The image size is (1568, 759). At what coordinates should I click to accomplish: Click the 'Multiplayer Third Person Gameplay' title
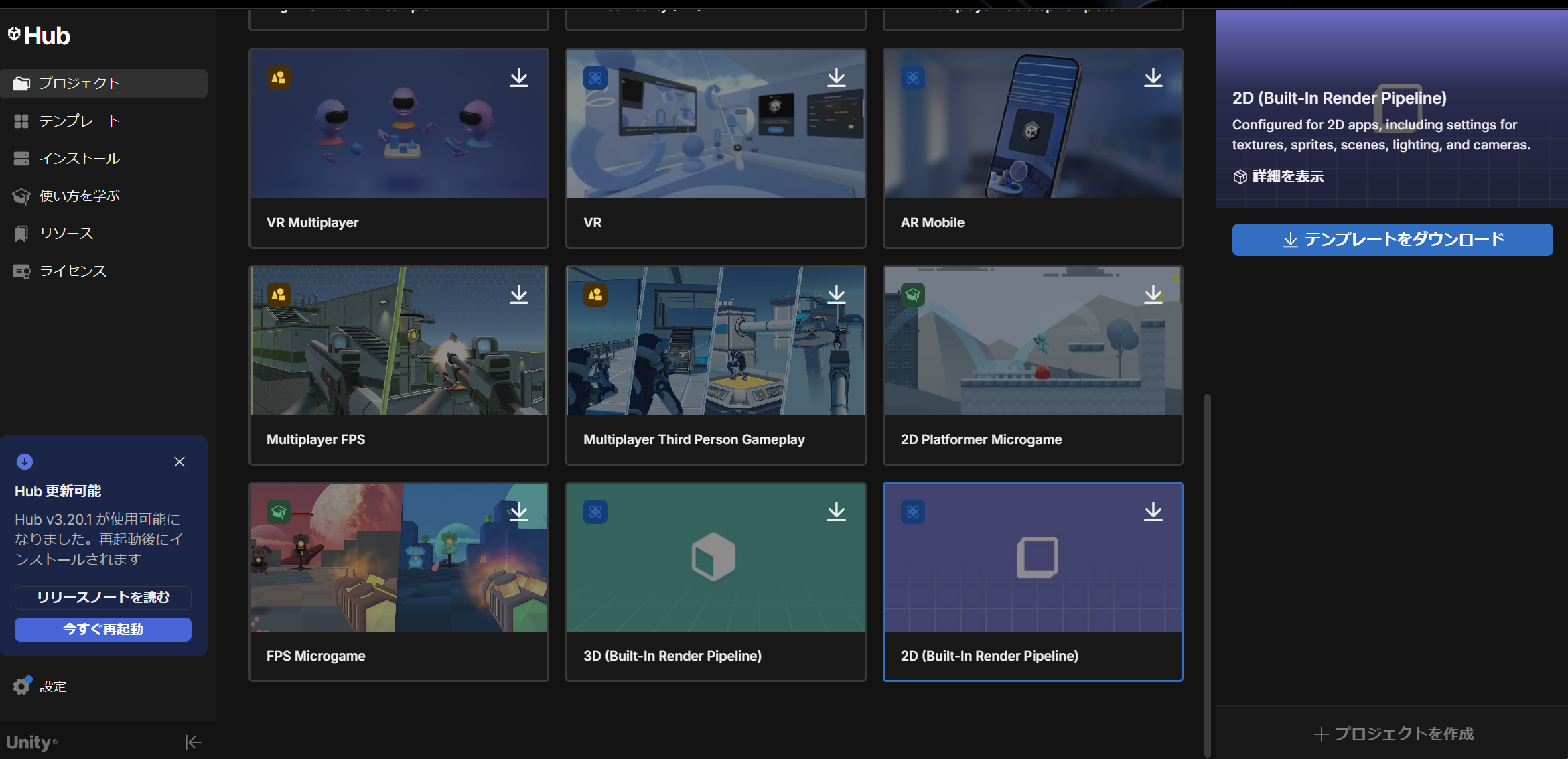click(x=694, y=439)
